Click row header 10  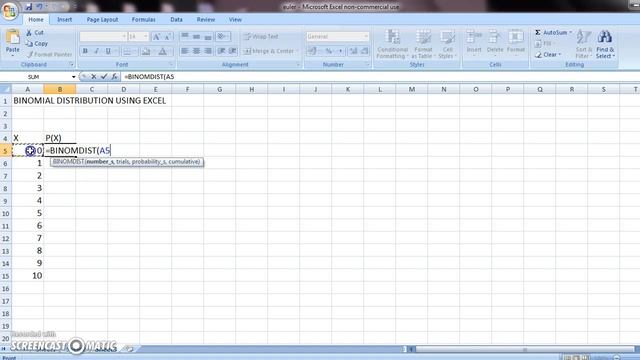[x=5, y=213]
